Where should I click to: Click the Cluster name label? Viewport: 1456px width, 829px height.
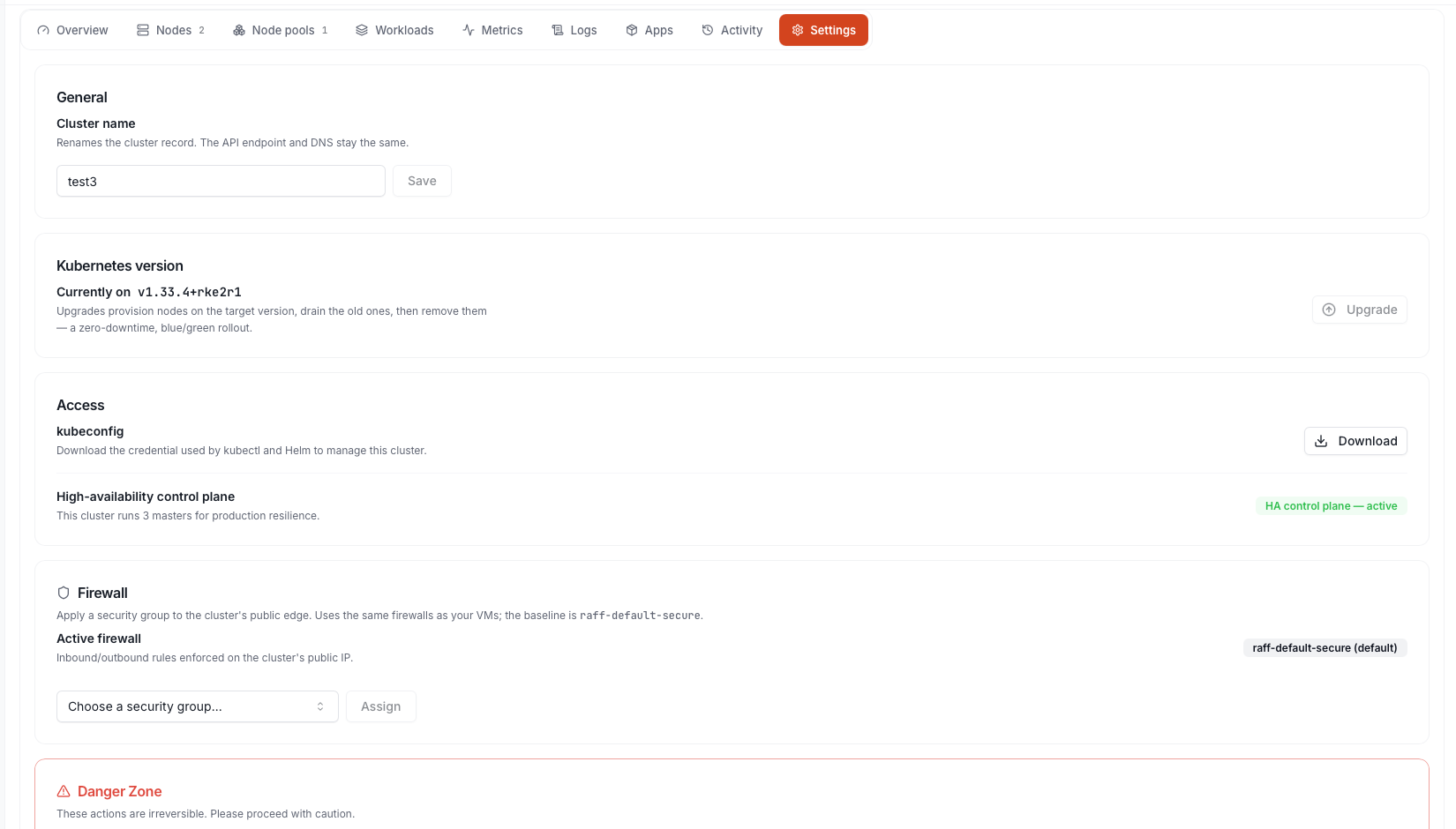[96, 123]
